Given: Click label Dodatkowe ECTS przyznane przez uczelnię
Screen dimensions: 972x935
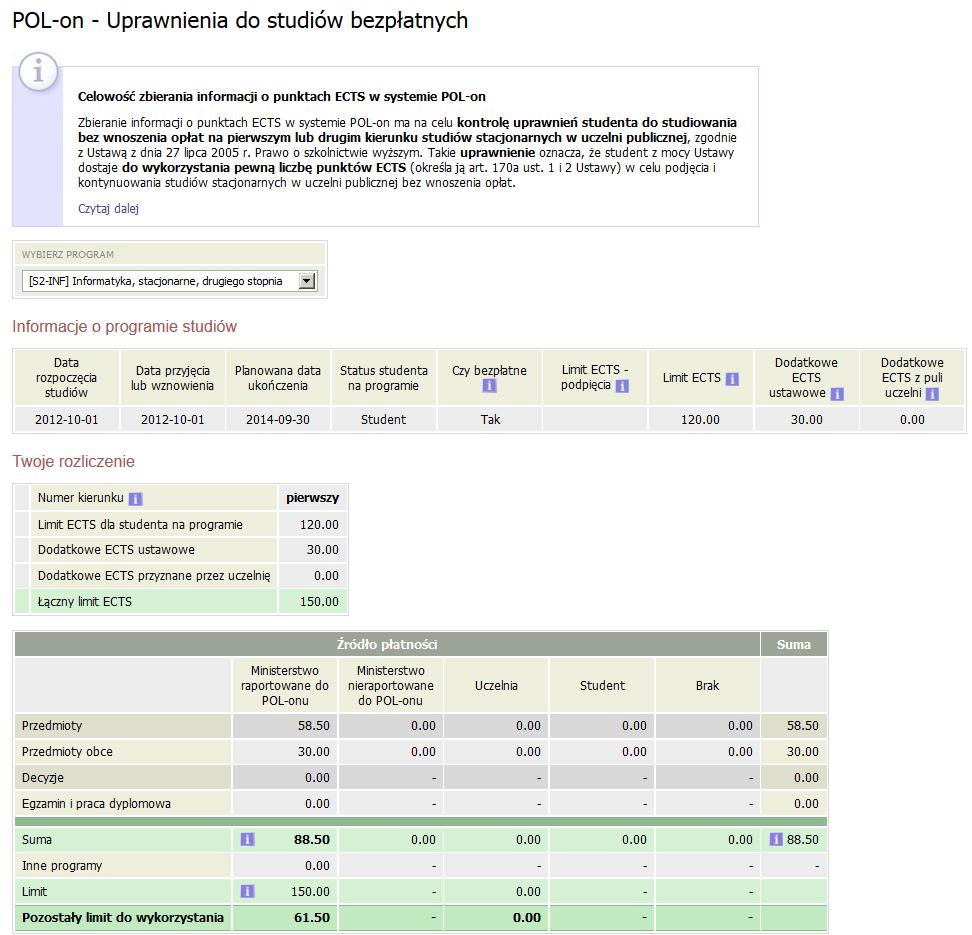Looking at the screenshot, I should click(x=154, y=575).
